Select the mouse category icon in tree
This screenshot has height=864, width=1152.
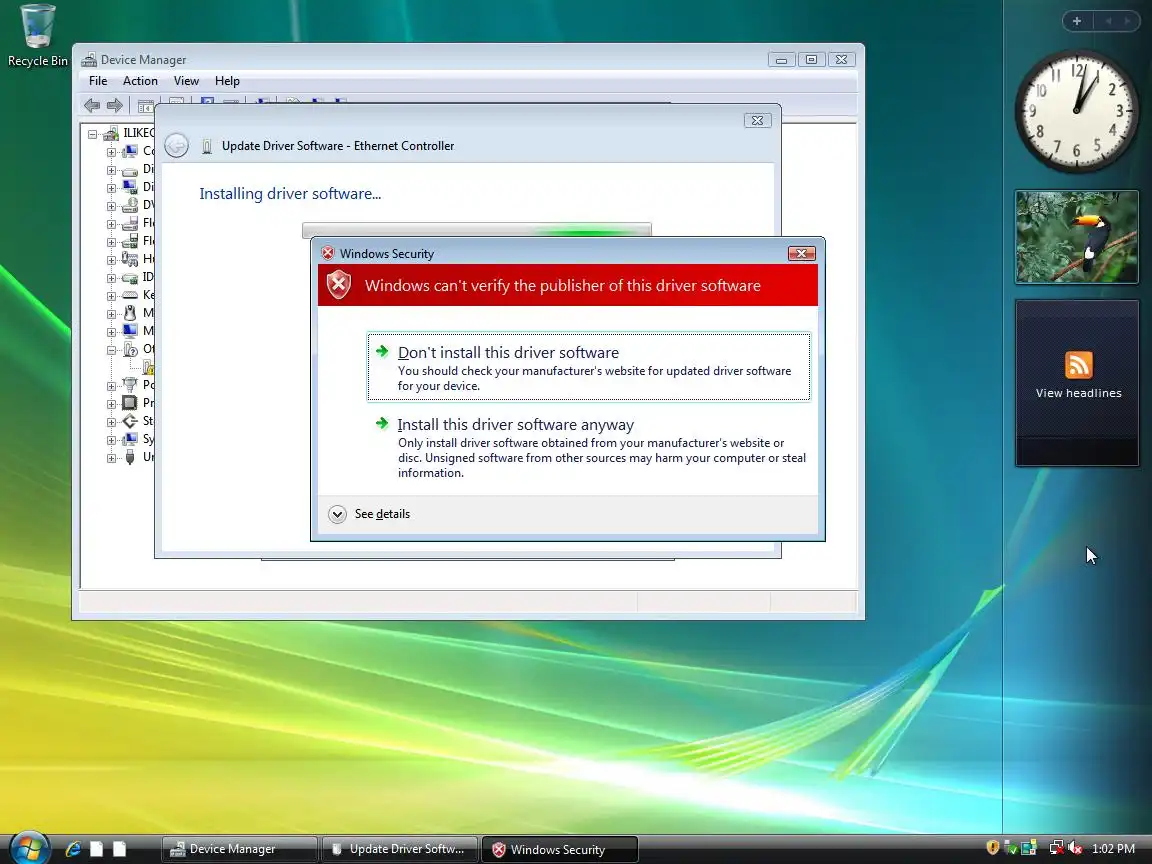[130, 313]
